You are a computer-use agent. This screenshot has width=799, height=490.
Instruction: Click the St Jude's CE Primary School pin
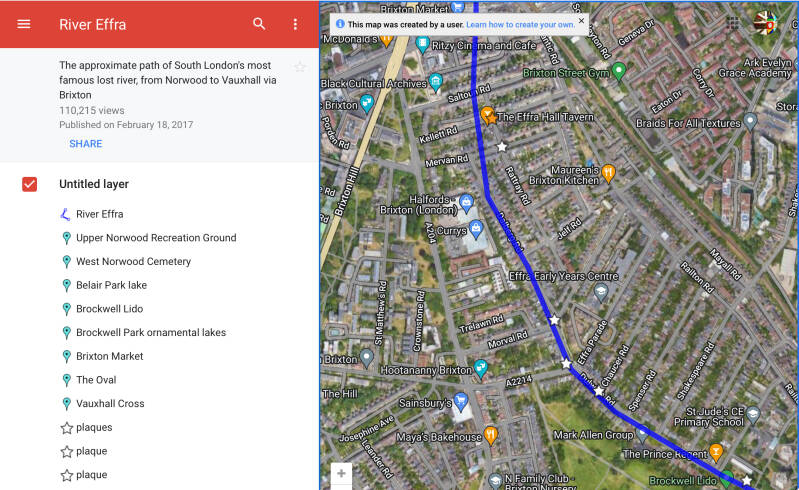[753, 415]
